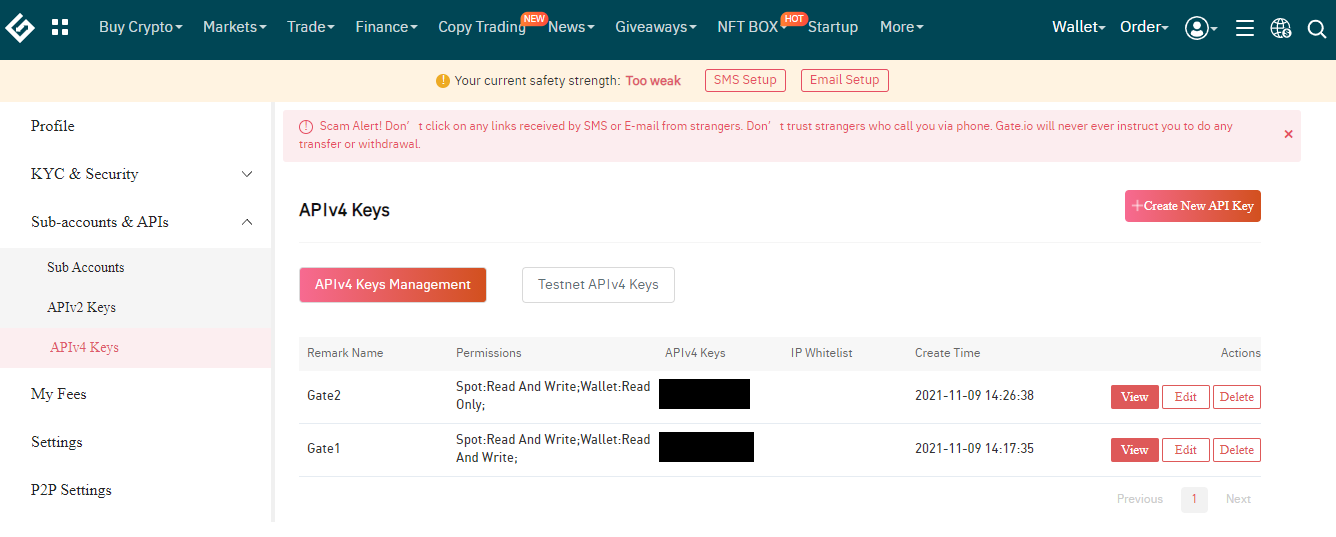The image size is (1336, 537).
Task: Click the Email Setup button
Action: 845,80
